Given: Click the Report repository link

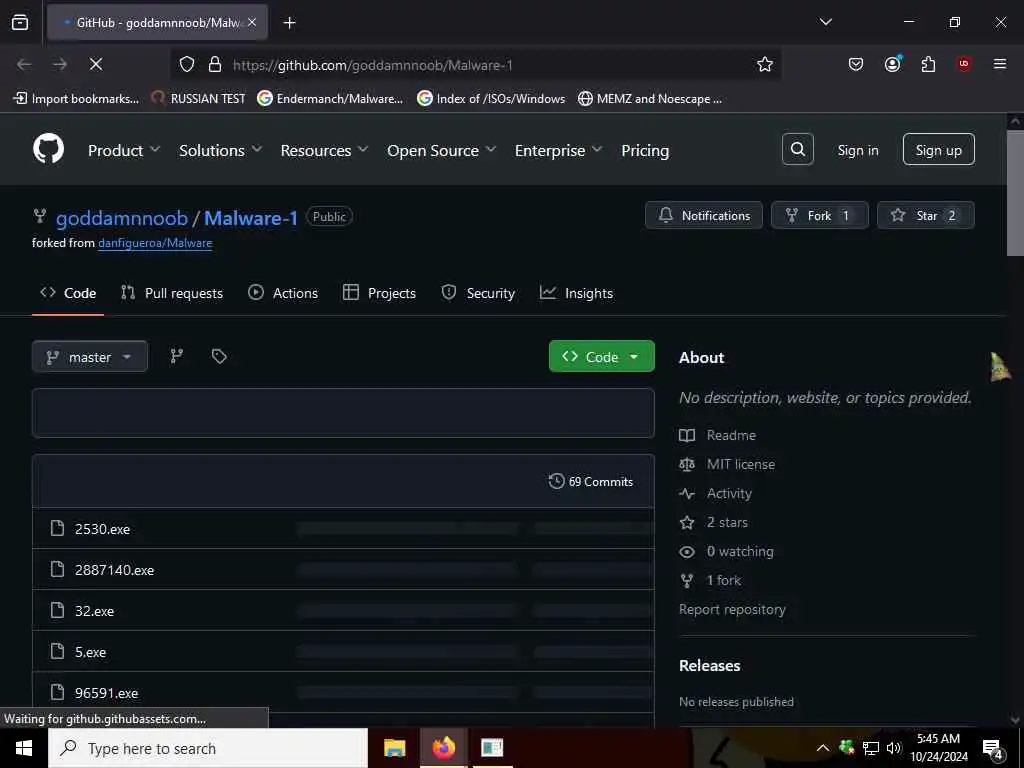Looking at the screenshot, I should (x=732, y=609).
